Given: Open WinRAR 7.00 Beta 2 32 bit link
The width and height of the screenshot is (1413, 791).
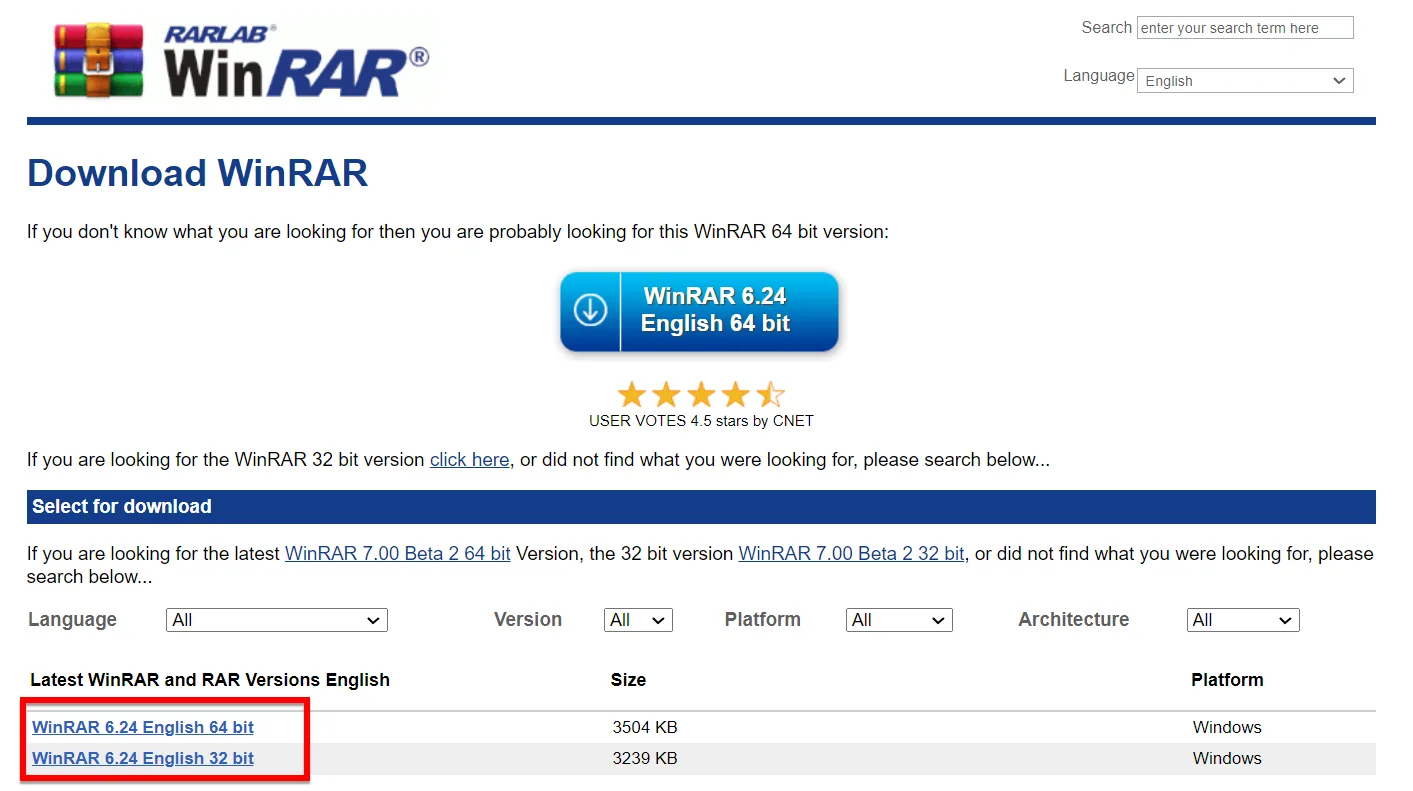Looking at the screenshot, I should [x=852, y=553].
